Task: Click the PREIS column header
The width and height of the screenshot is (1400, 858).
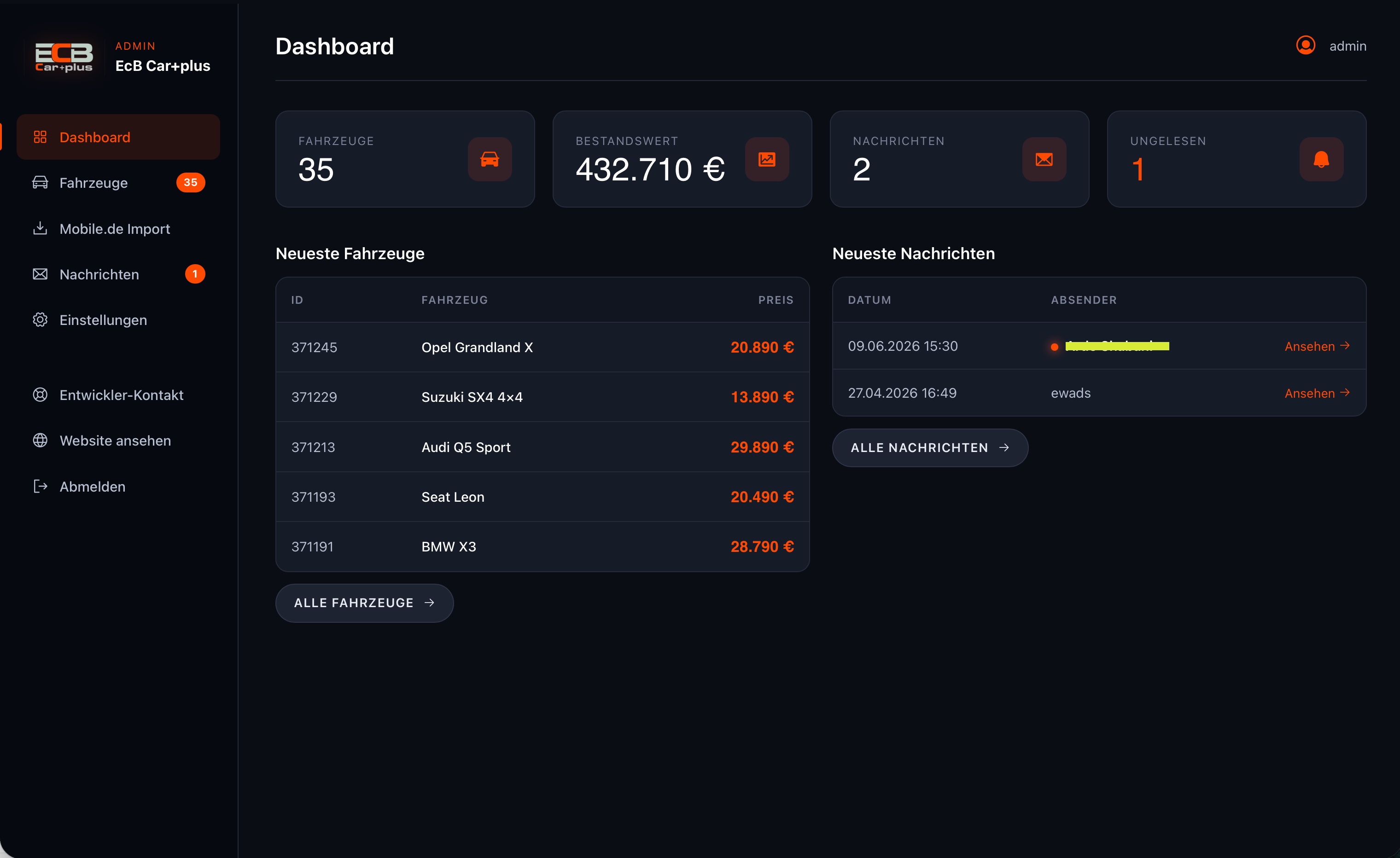Action: (776, 300)
